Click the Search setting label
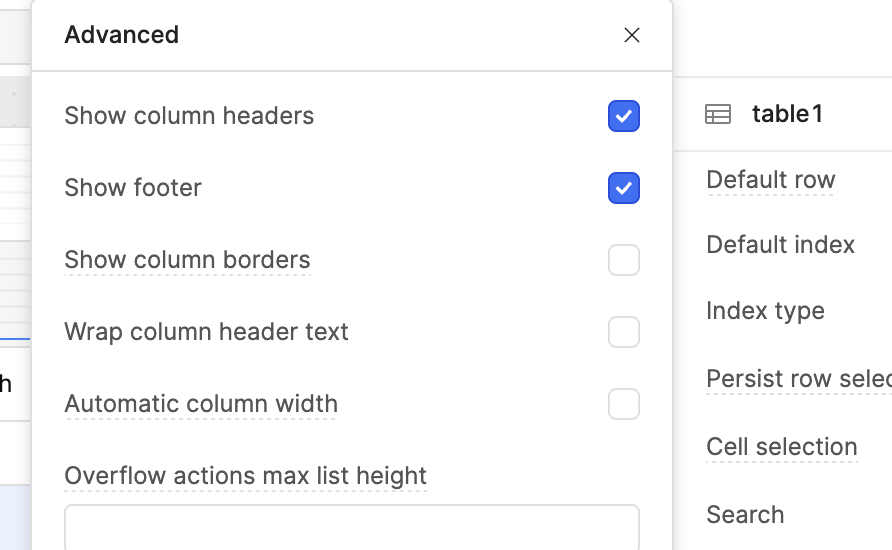 tap(745, 515)
